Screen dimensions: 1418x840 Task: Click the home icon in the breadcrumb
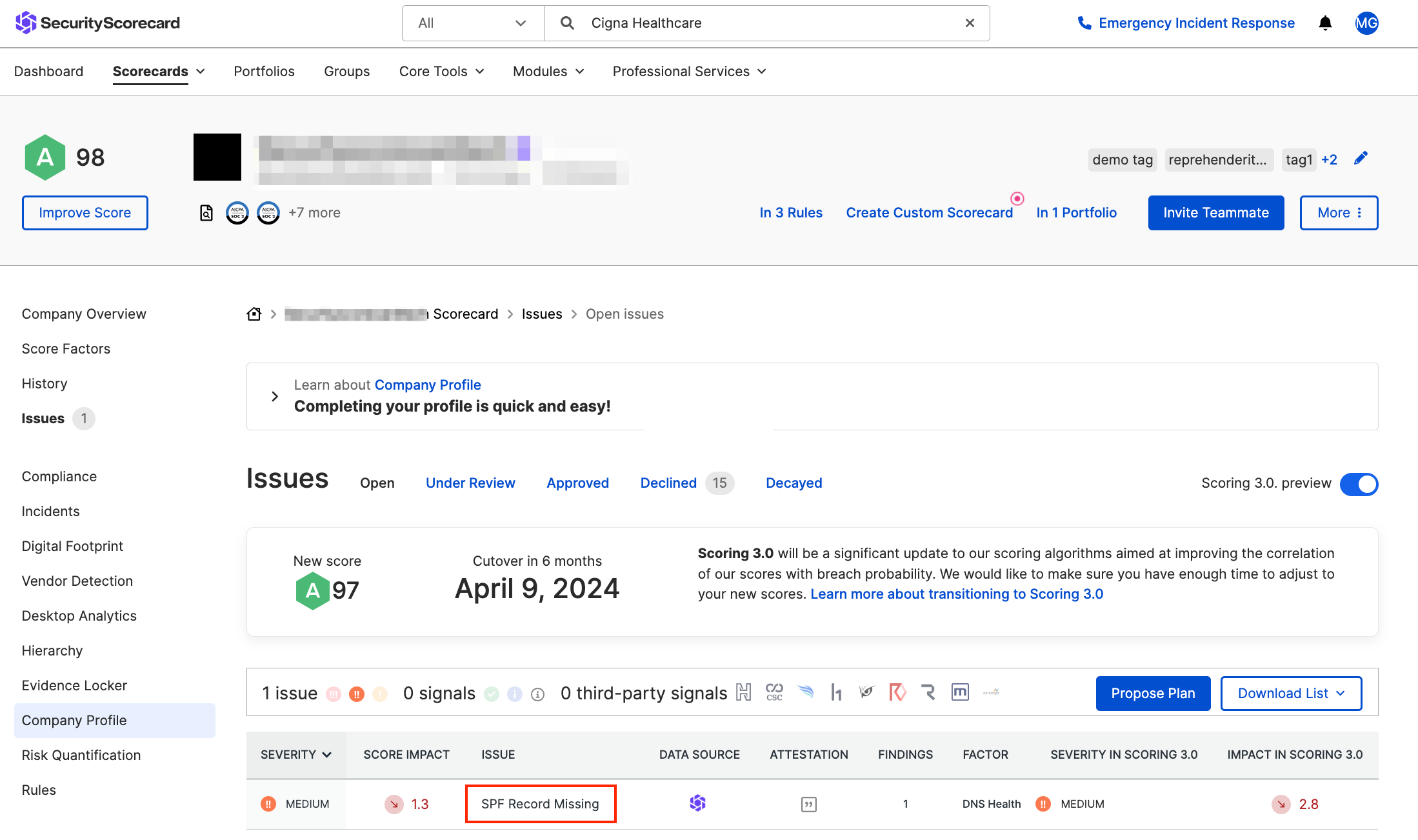(x=254, y=314)
